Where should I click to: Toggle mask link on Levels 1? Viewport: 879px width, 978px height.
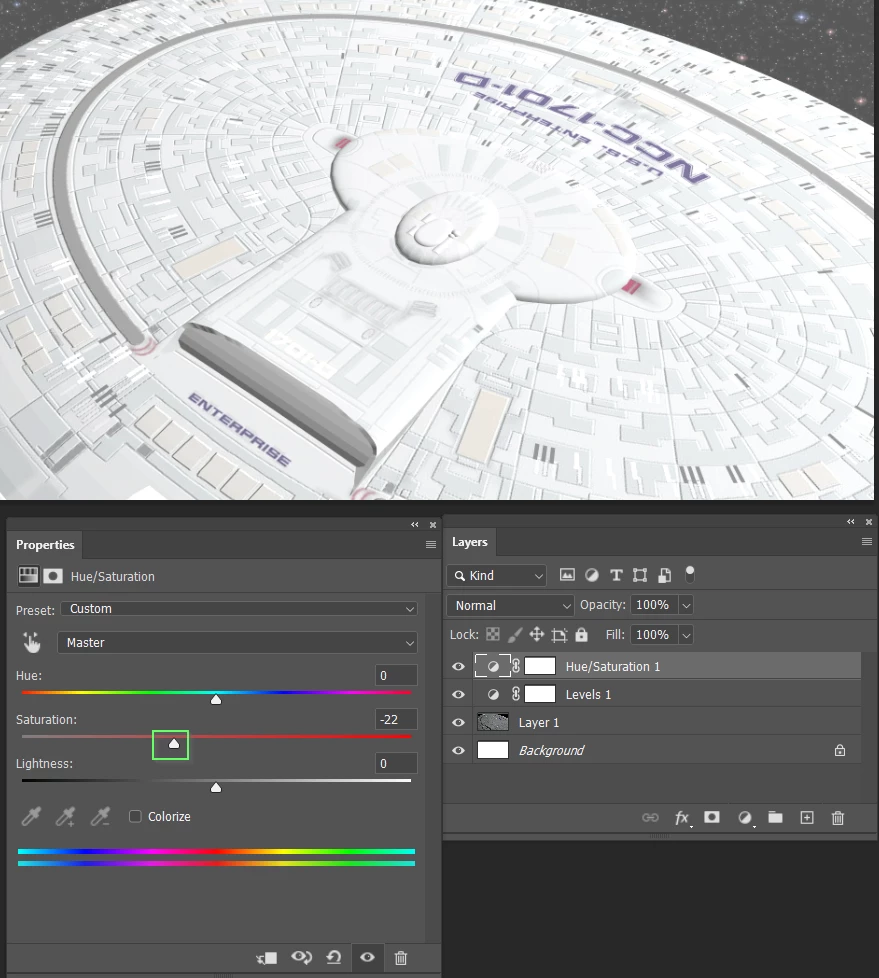pyautogui.click(x=516, y=694)
